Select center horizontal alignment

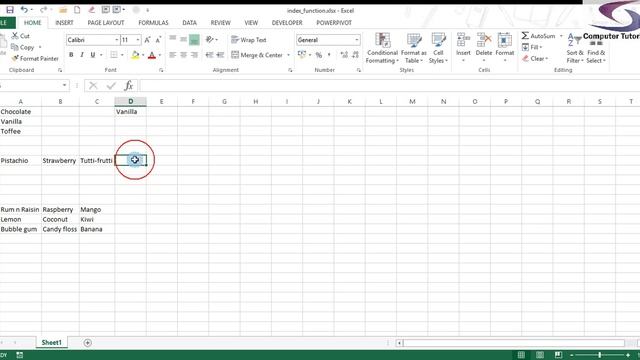[183, 55]
